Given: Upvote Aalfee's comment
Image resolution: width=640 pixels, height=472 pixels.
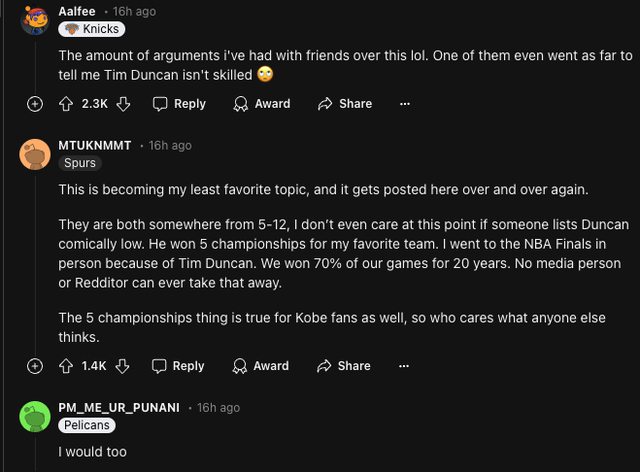Looking at the screenshot, I should click(66, 104).
